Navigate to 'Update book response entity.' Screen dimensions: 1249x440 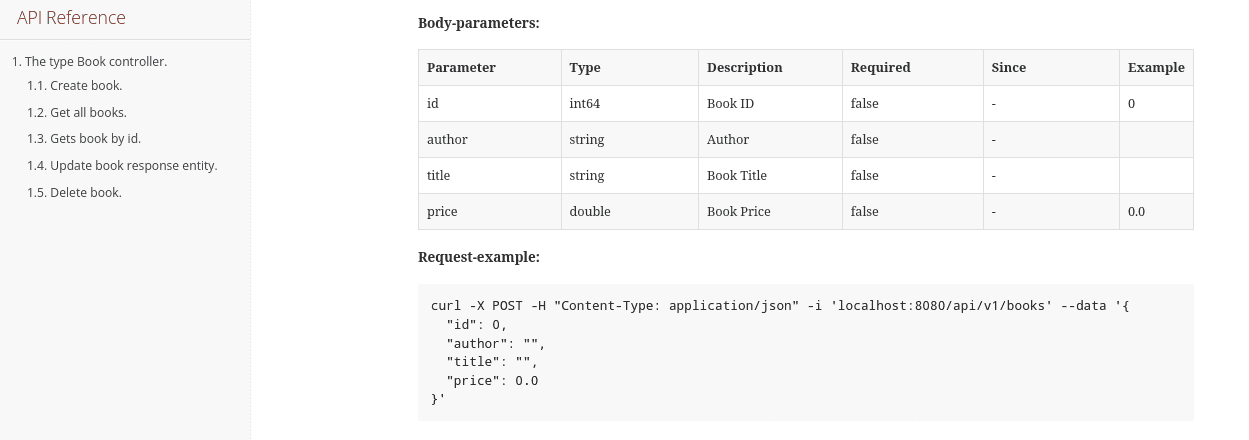tap(122, 166)
